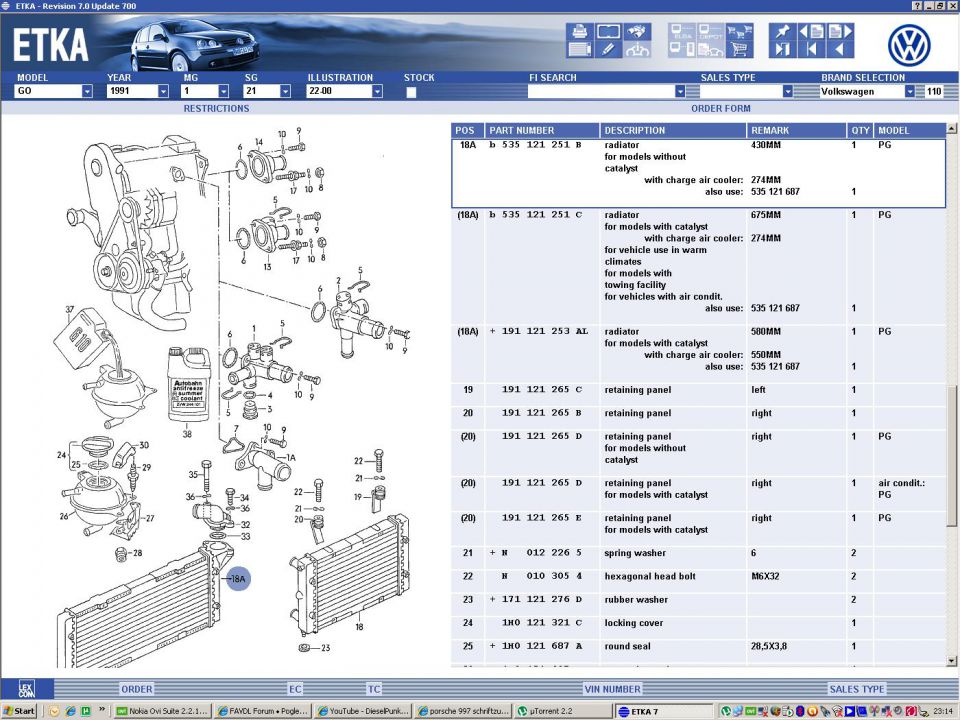
Task: Click the single back arrow icon
Action: coord(840,50)
